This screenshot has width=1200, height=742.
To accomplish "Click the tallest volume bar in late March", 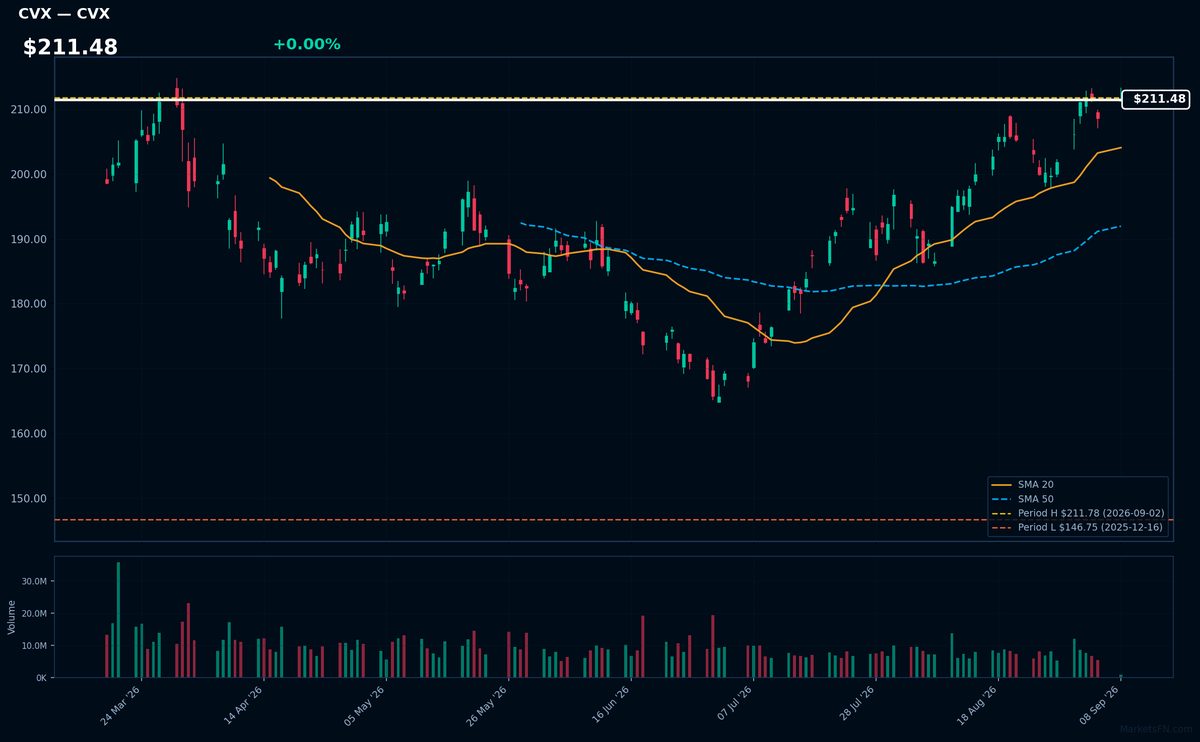I will [x=118, y=620].
